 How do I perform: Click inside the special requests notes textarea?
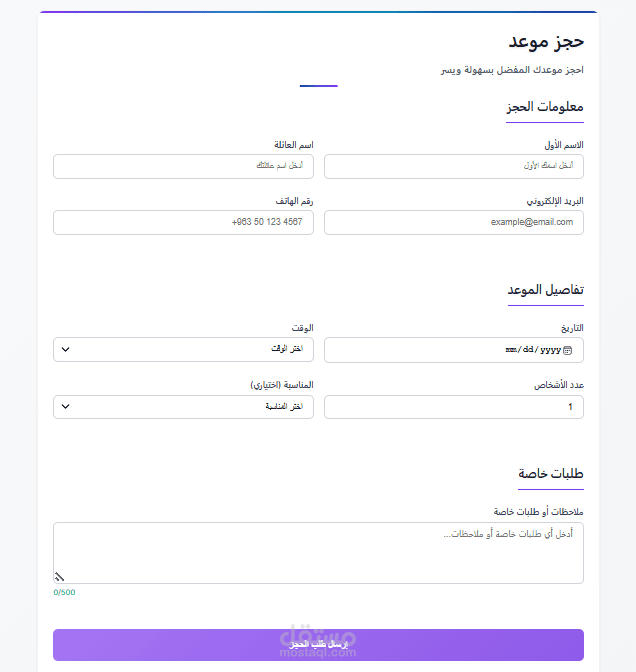click(x=318, y=552)
